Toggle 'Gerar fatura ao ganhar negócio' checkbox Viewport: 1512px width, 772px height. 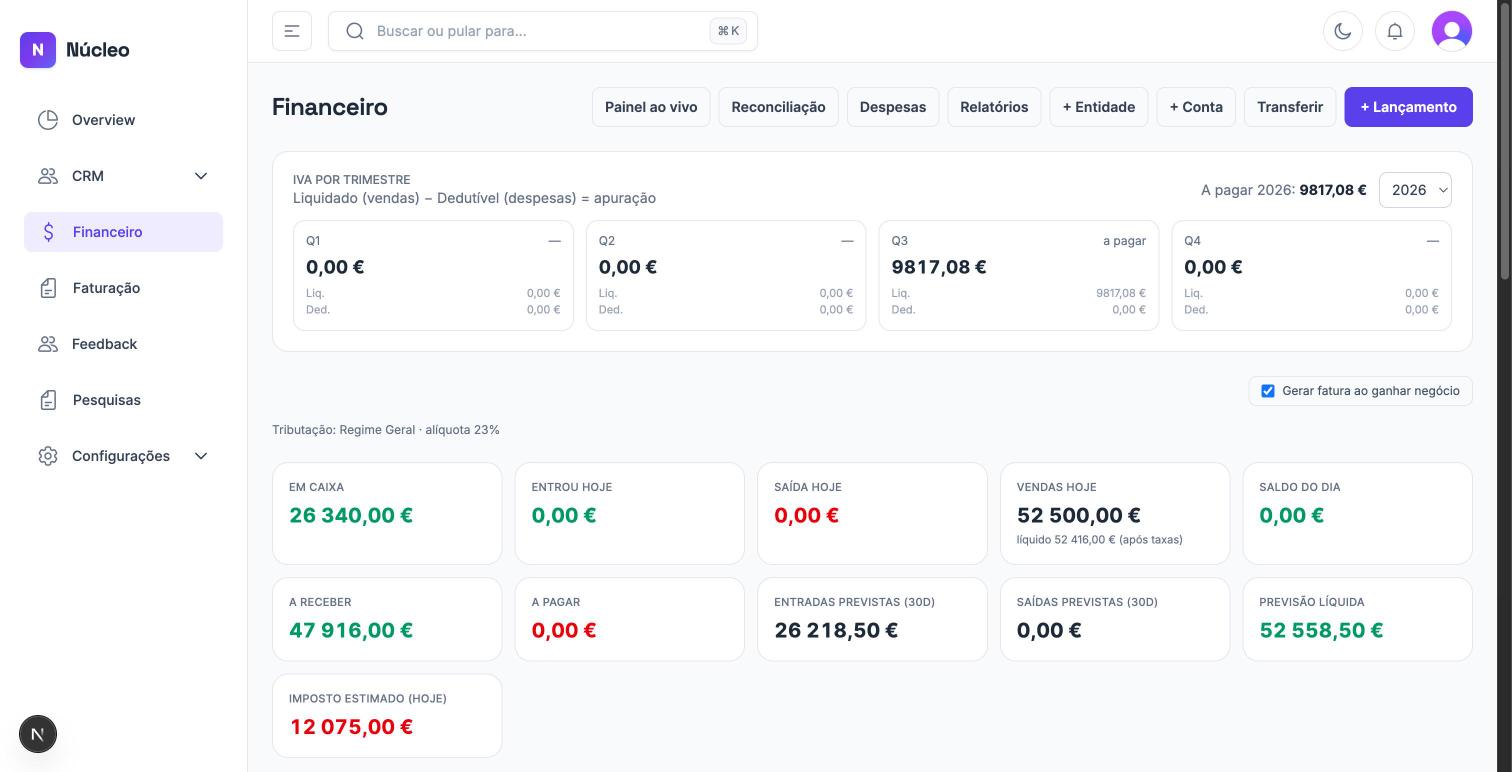(1268, 391)
